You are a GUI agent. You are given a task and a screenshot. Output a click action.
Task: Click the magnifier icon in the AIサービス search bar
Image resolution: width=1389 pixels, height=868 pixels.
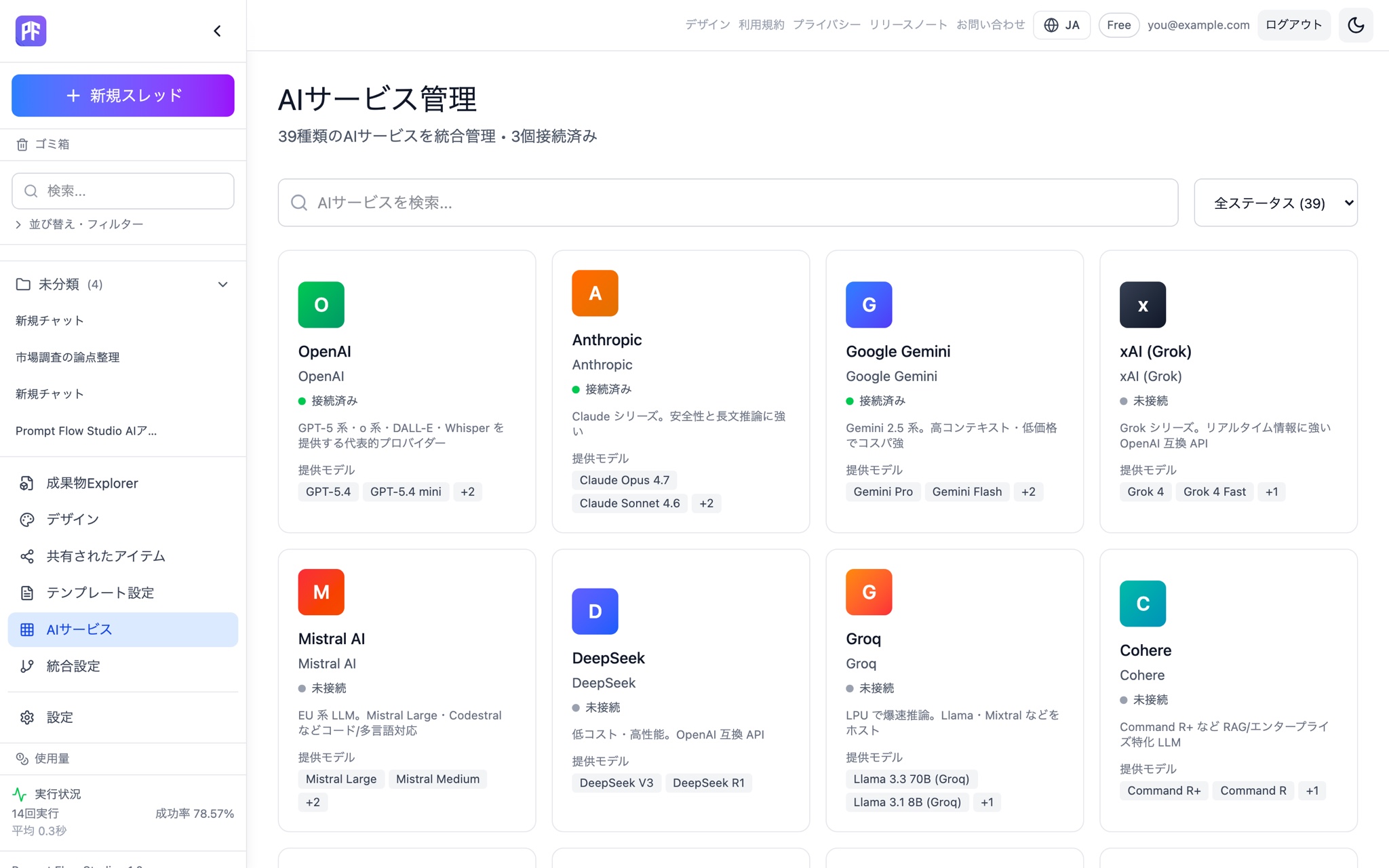[299, 202]
